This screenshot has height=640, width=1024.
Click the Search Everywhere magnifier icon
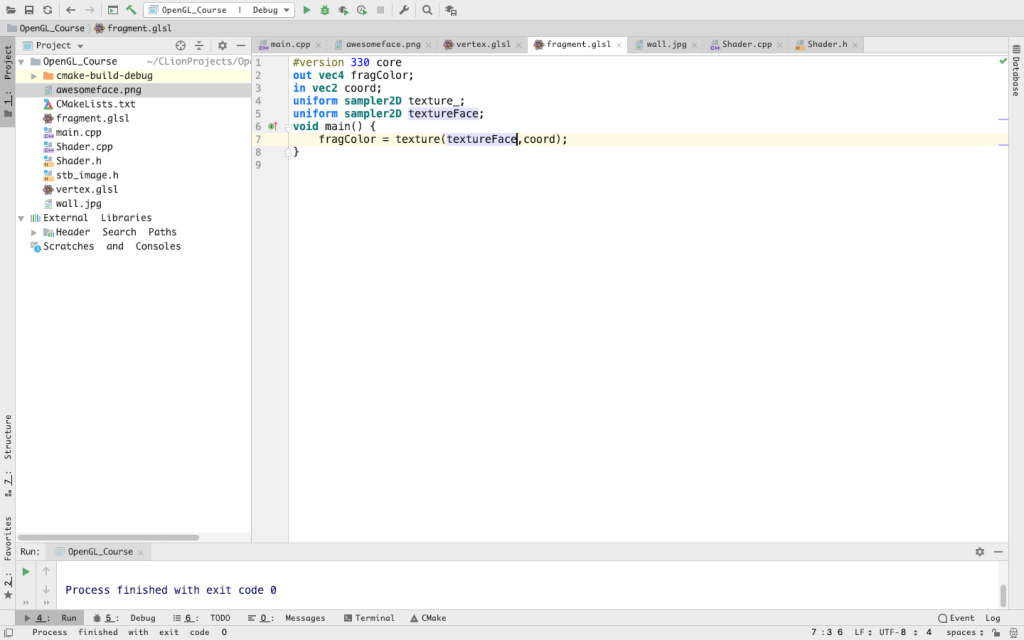pos(427,10)
